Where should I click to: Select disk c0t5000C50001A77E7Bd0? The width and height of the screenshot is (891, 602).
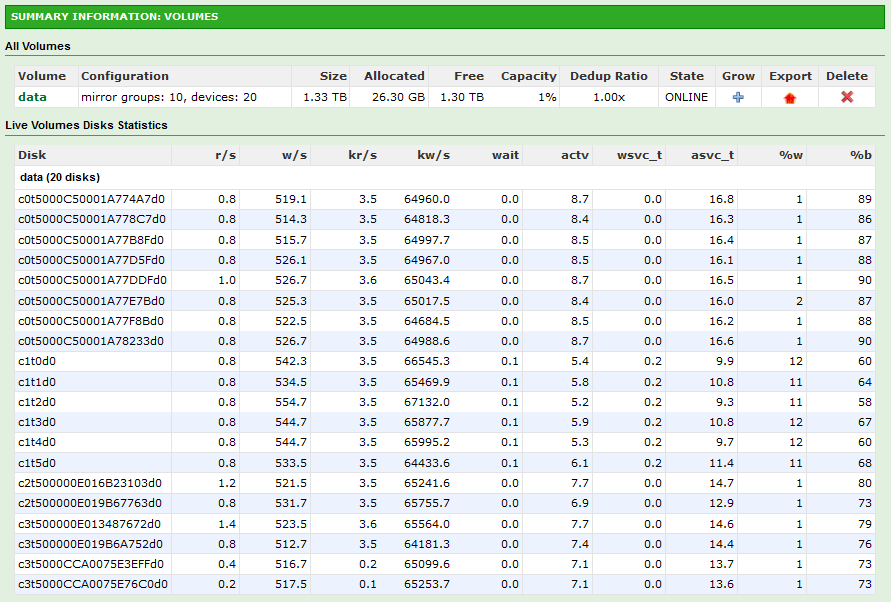pos(91,301)
